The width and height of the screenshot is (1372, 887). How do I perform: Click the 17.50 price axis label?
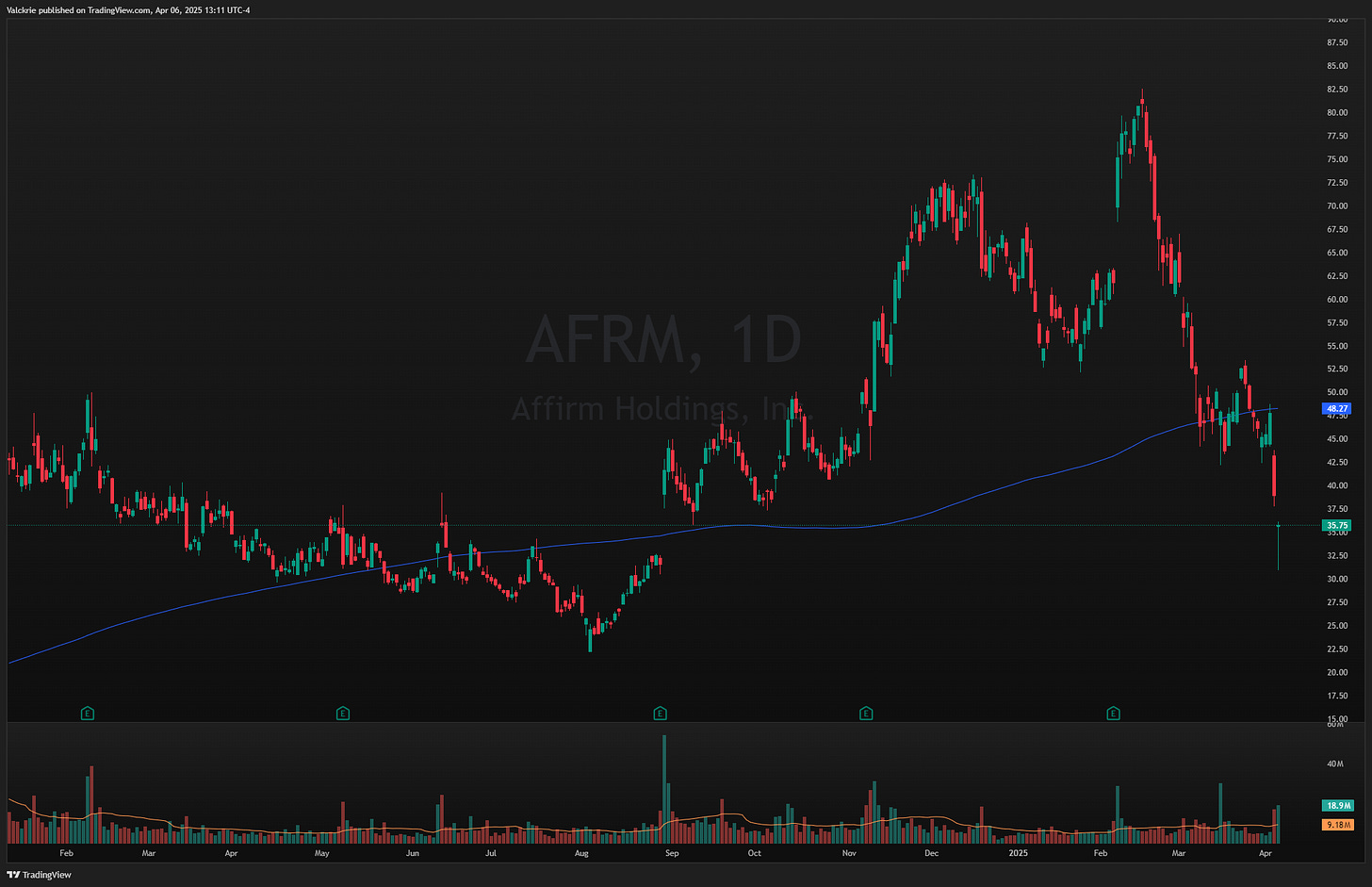(1337, 696)
